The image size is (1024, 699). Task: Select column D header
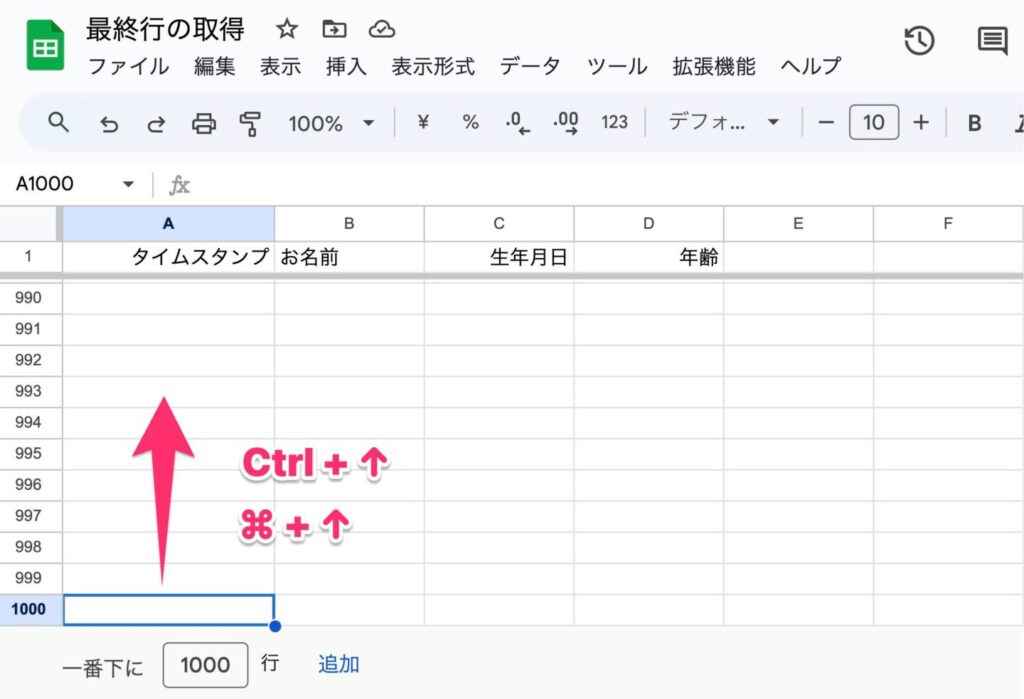point(648,223)
